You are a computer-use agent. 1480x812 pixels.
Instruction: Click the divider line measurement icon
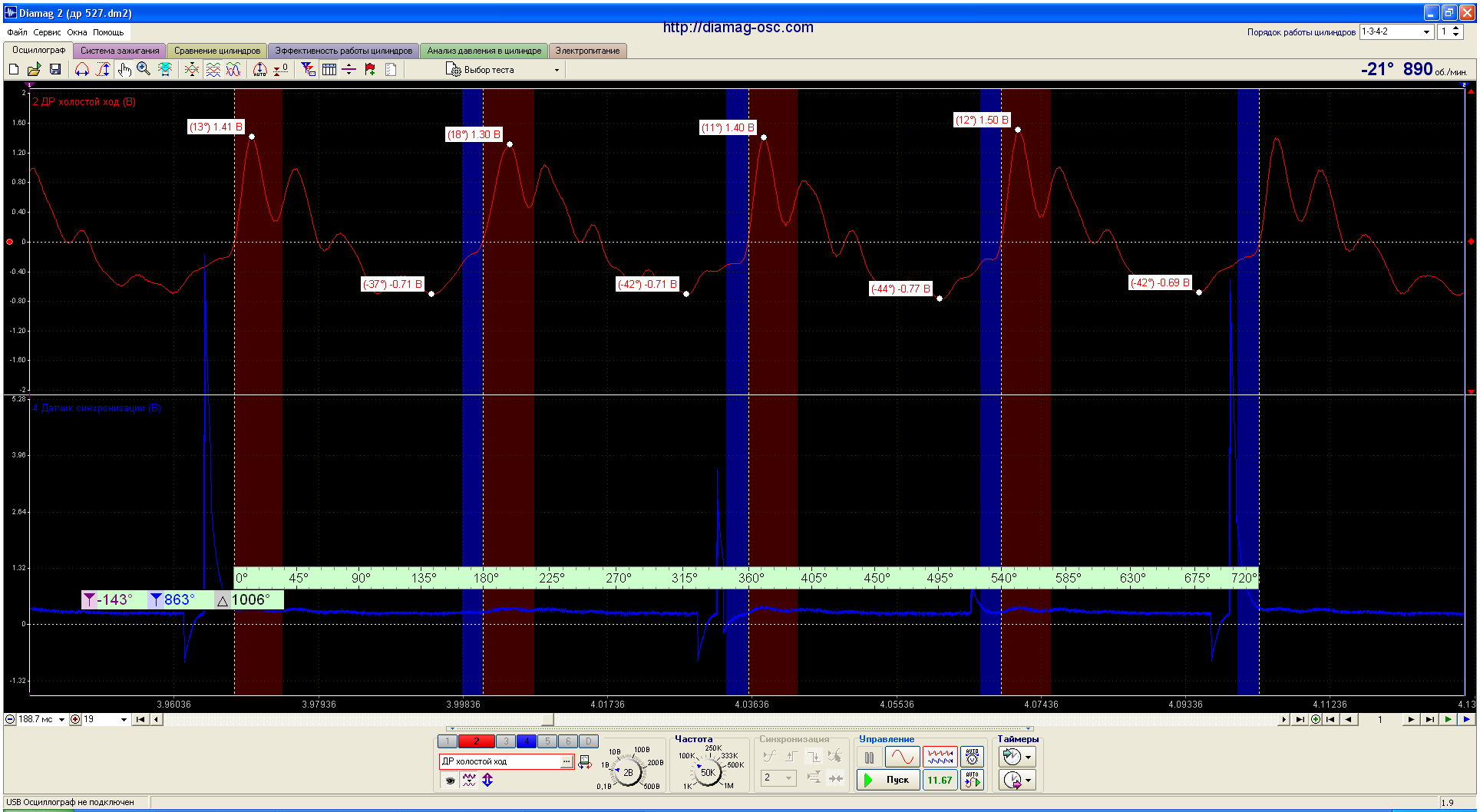(x=349, y=70)
